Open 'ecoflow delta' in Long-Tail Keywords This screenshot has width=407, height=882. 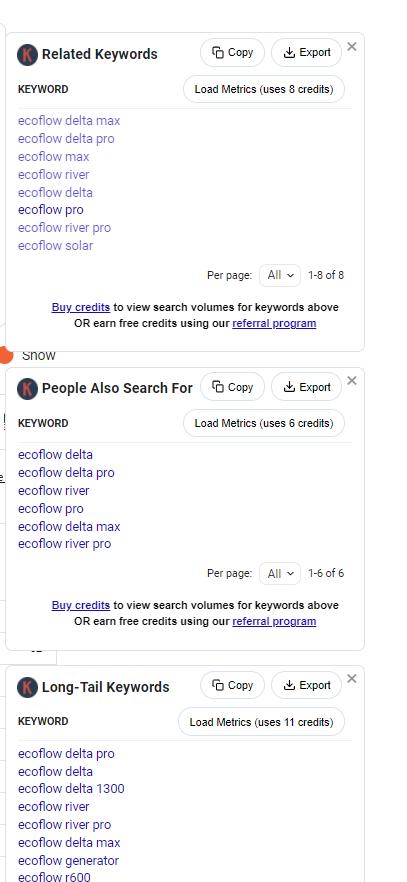click(x=55, y=771)
